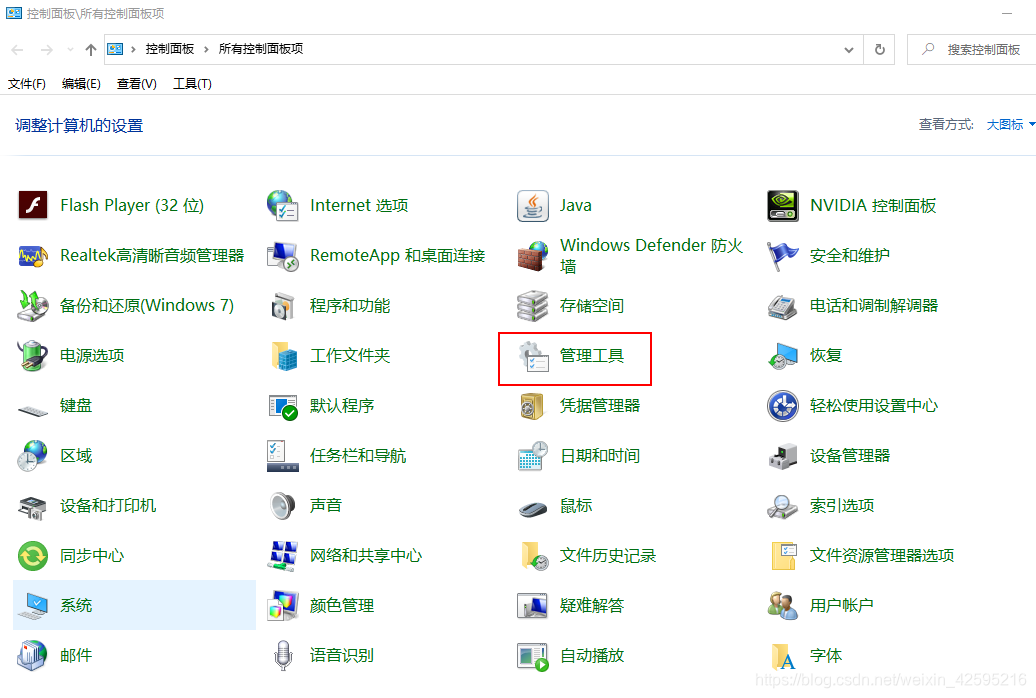Open the 字体 fonts folder icon
1036x698 pixels.
coord(783,656)
